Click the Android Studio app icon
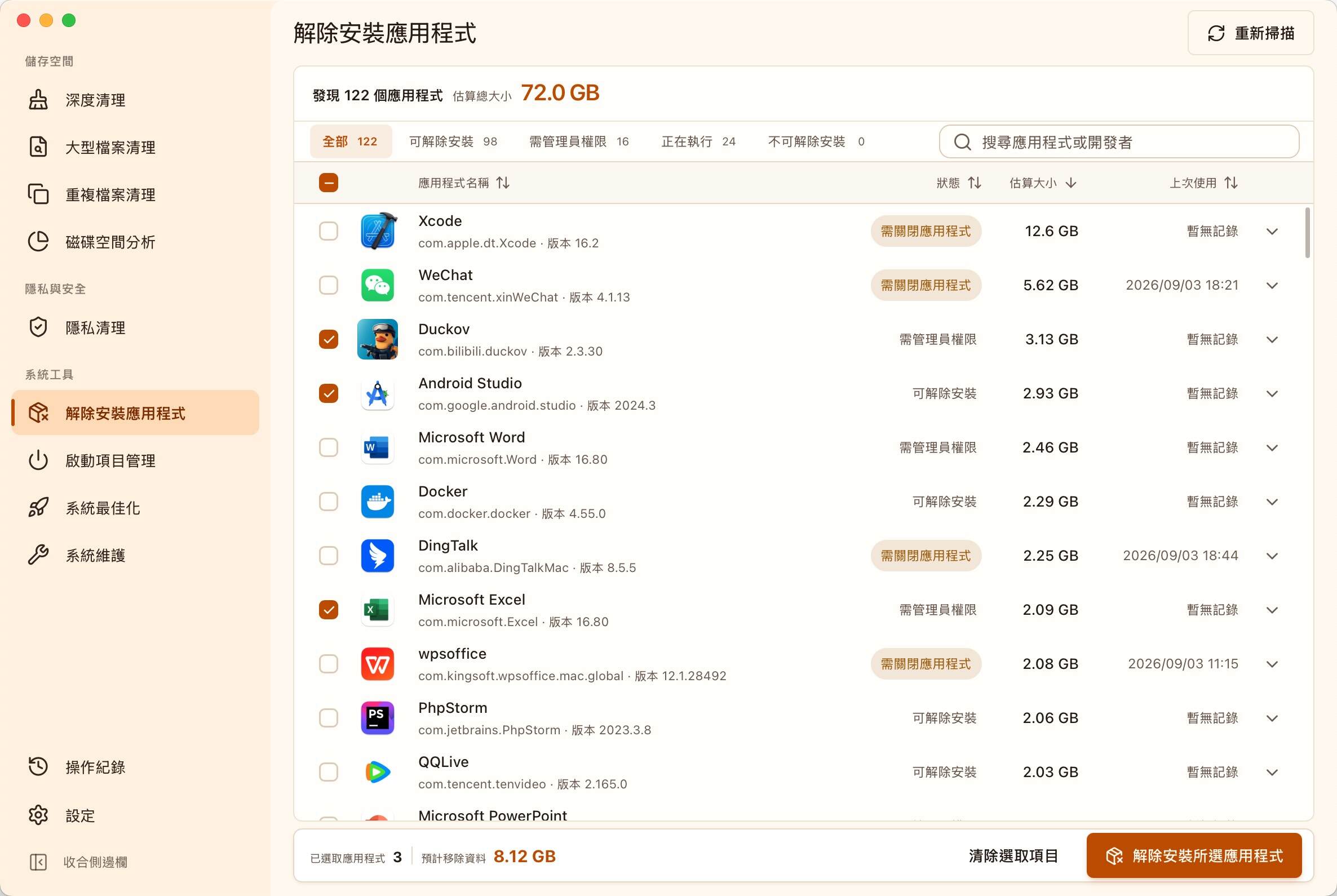This screenshot has width=1337, height=896. click(378, 394)
